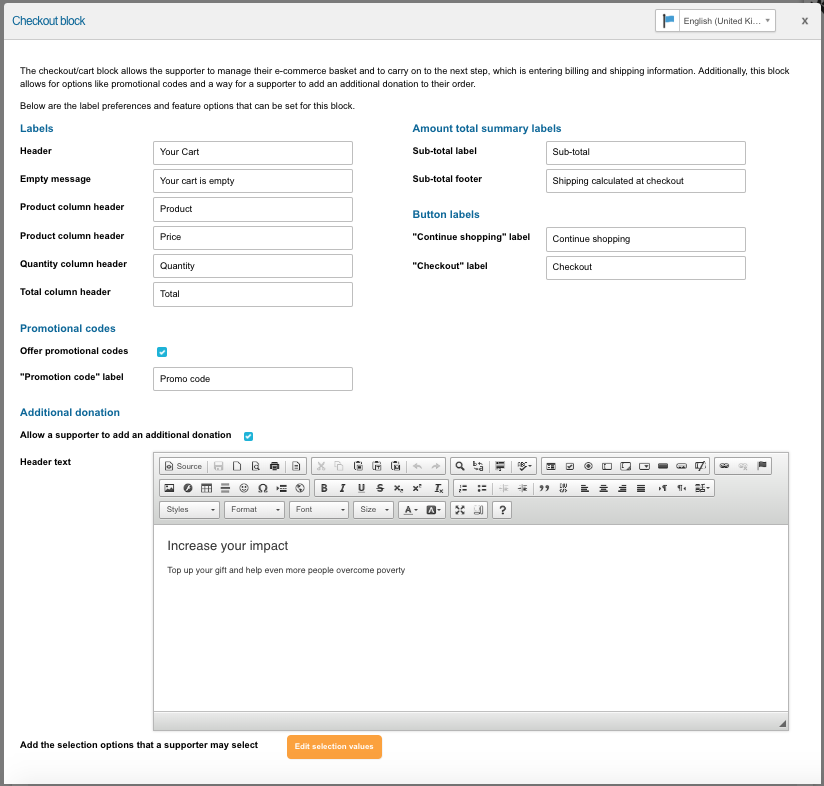Viewport: 824px width, 786px height.
Task: Apply italic formatting in the editor
Action: 342,488
